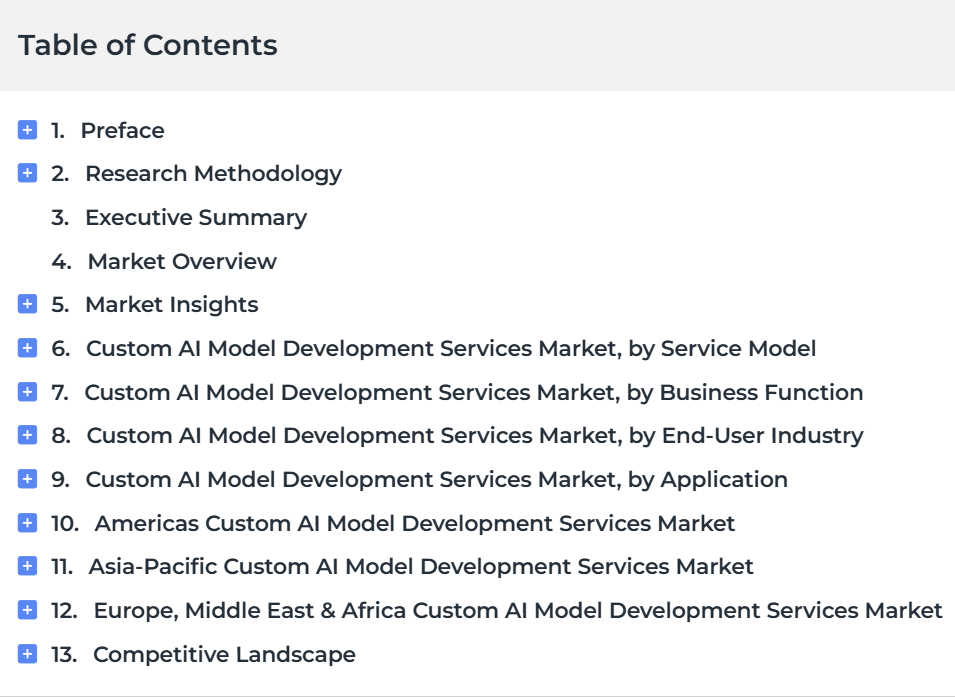Viewport: 955px width, 697px height.
Task: Expand Research Methodology with plus icon
Action: pos(27,173)
